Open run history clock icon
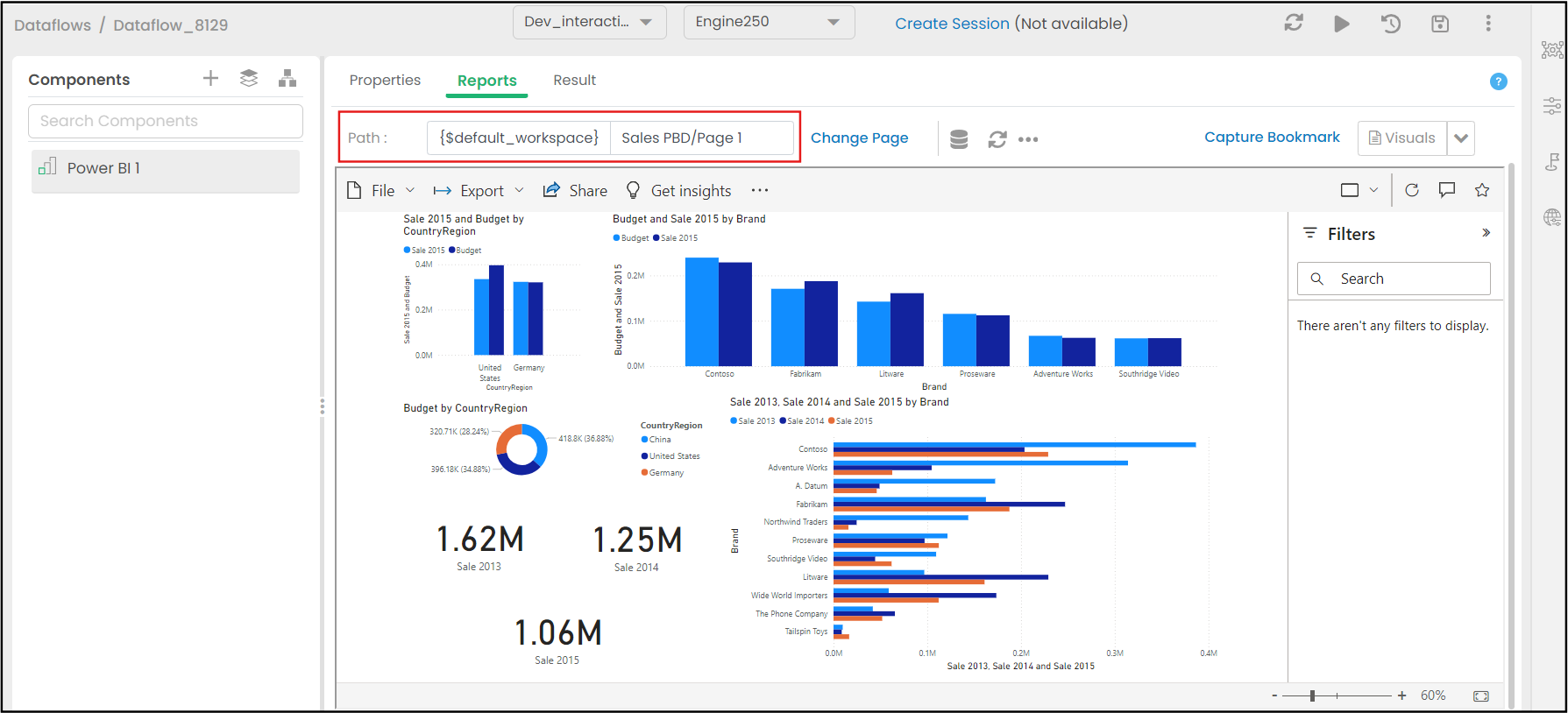The height and width of the screenshot is (713, 1568). [x=1390, y=24]
